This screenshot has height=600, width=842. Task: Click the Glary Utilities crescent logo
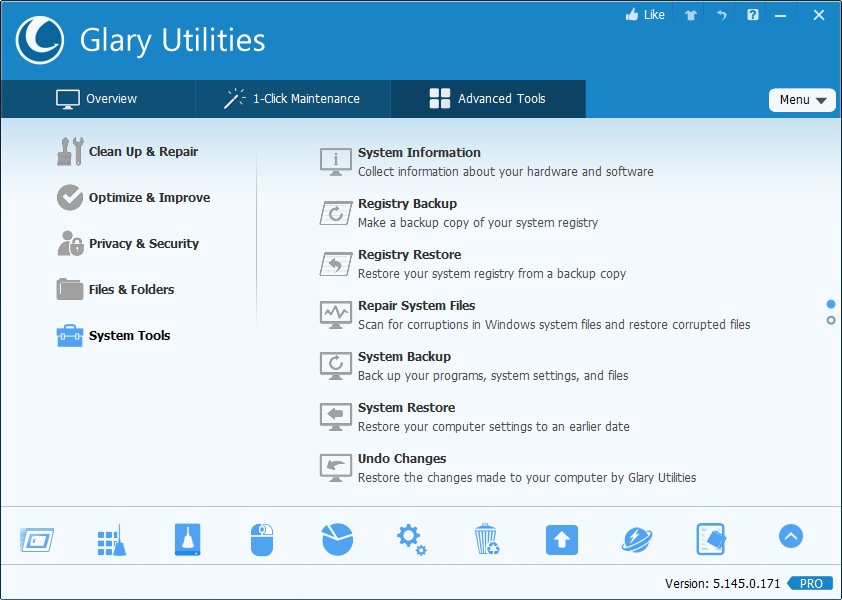pos(40,40)
